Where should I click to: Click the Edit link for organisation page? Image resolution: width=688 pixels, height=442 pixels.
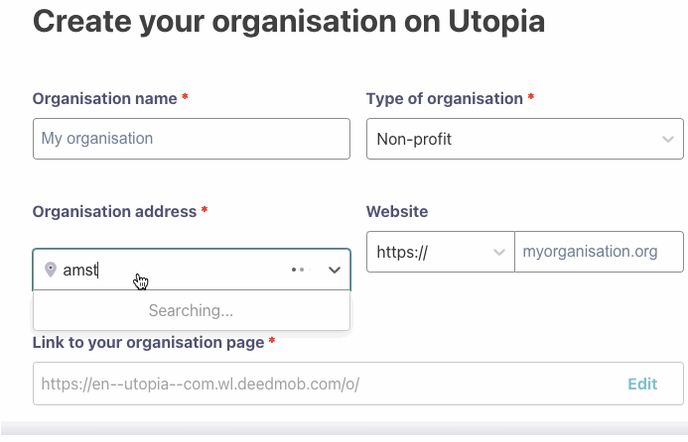(642, 384)
